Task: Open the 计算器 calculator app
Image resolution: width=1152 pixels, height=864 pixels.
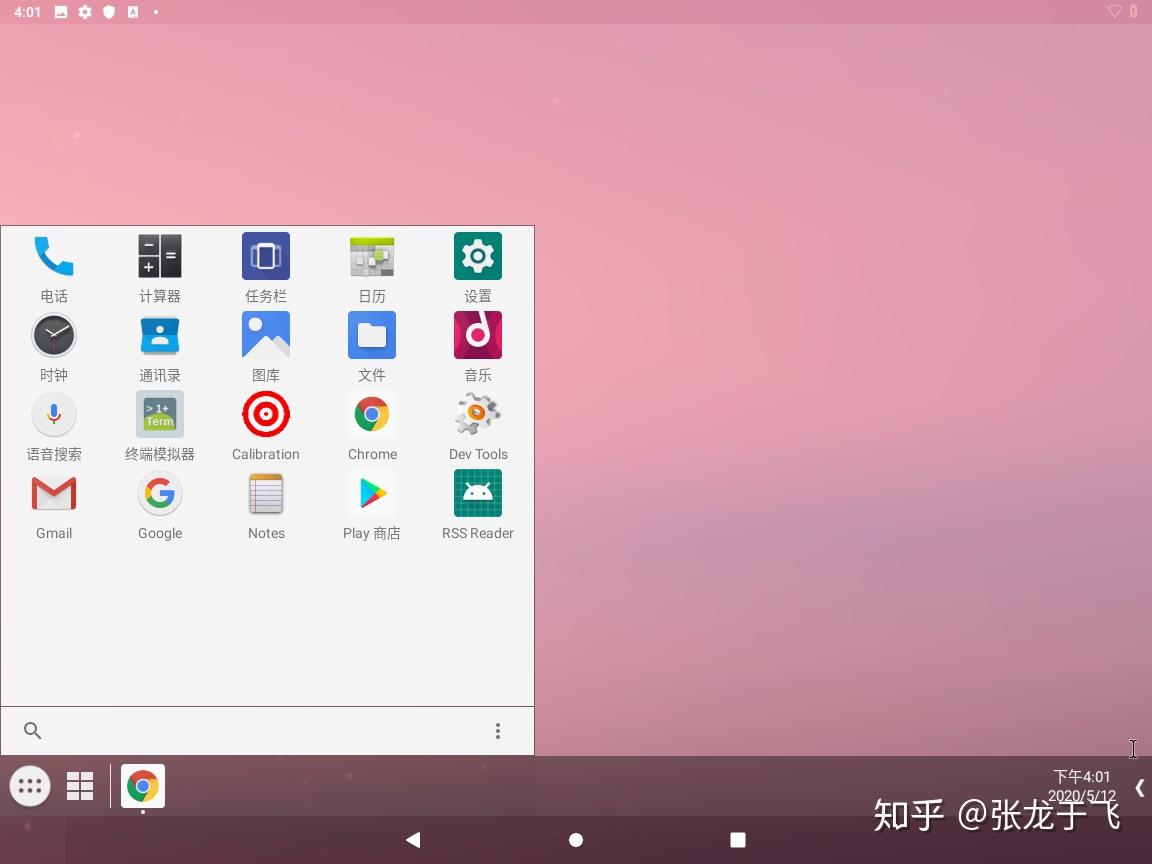Action: click(159, 256)
